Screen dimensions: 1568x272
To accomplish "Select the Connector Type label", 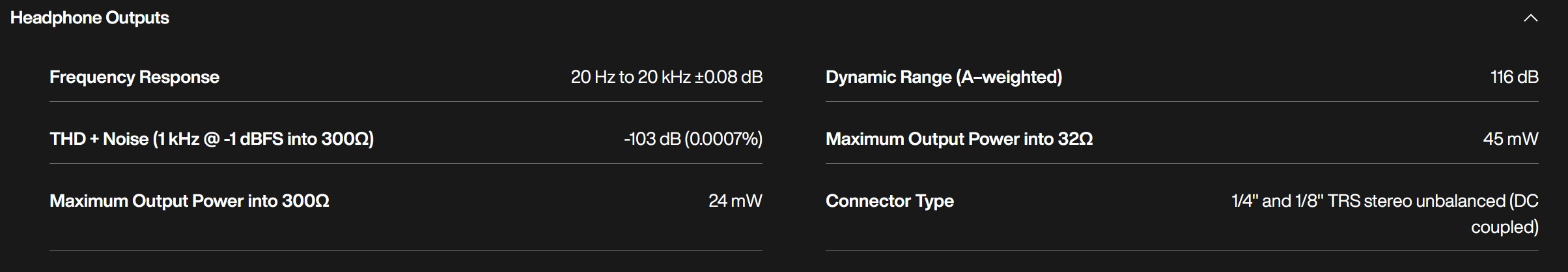I will (x=889, y=201).
